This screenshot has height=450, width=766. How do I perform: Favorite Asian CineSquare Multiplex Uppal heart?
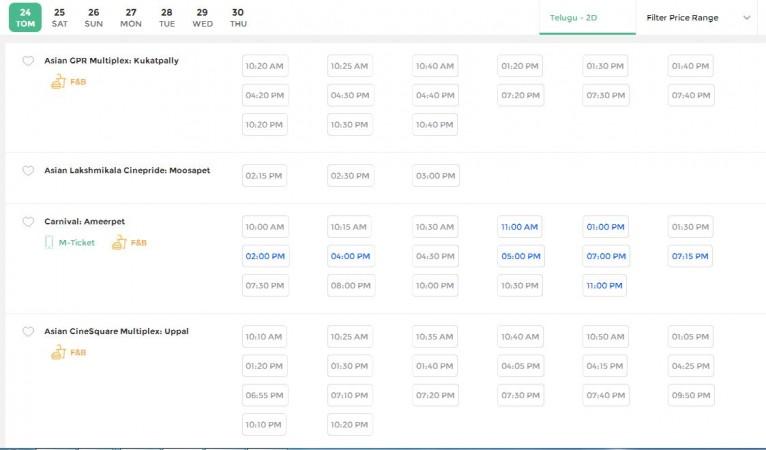point(28,332)
